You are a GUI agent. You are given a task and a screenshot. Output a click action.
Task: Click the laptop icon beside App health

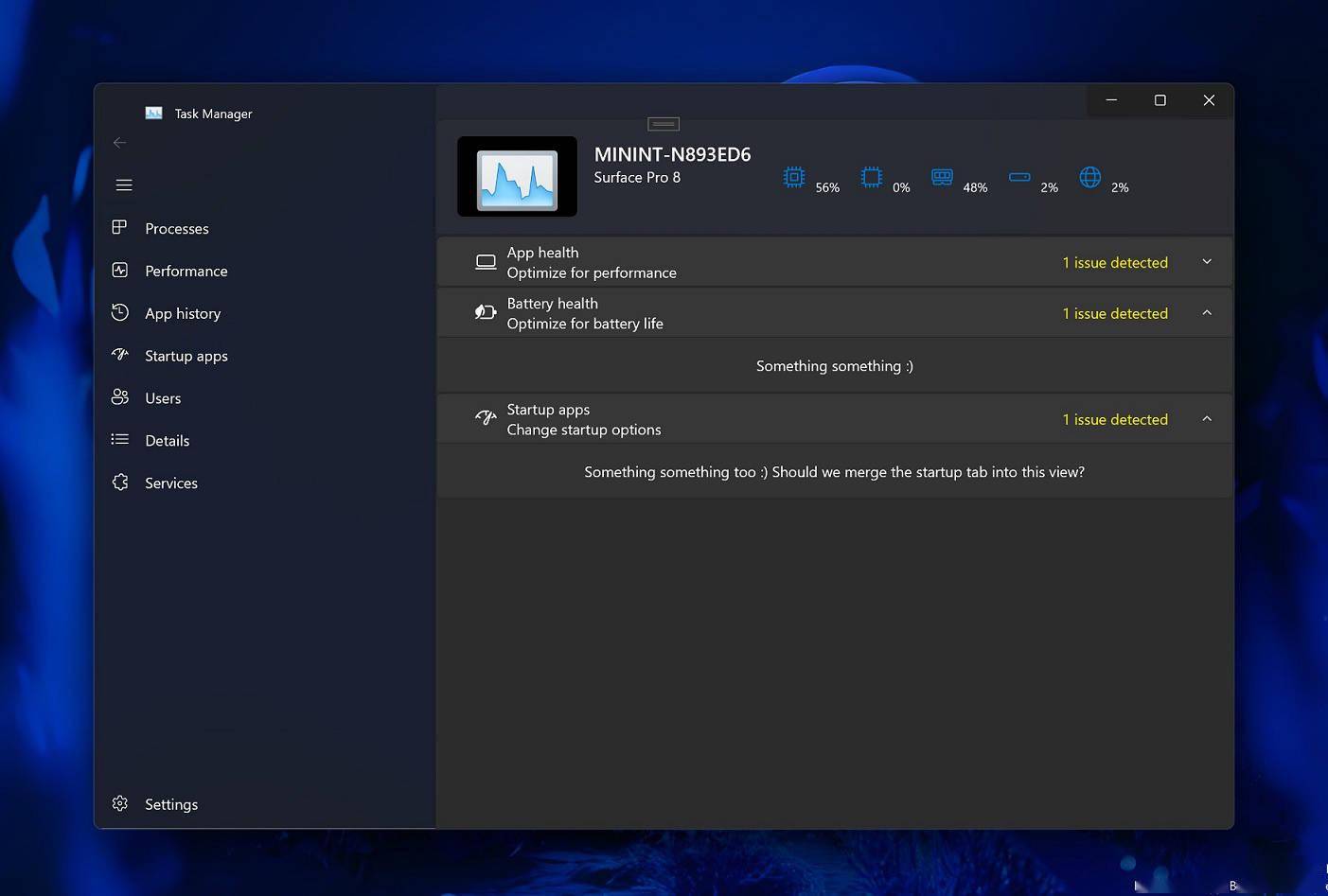(x=486, y=262)
